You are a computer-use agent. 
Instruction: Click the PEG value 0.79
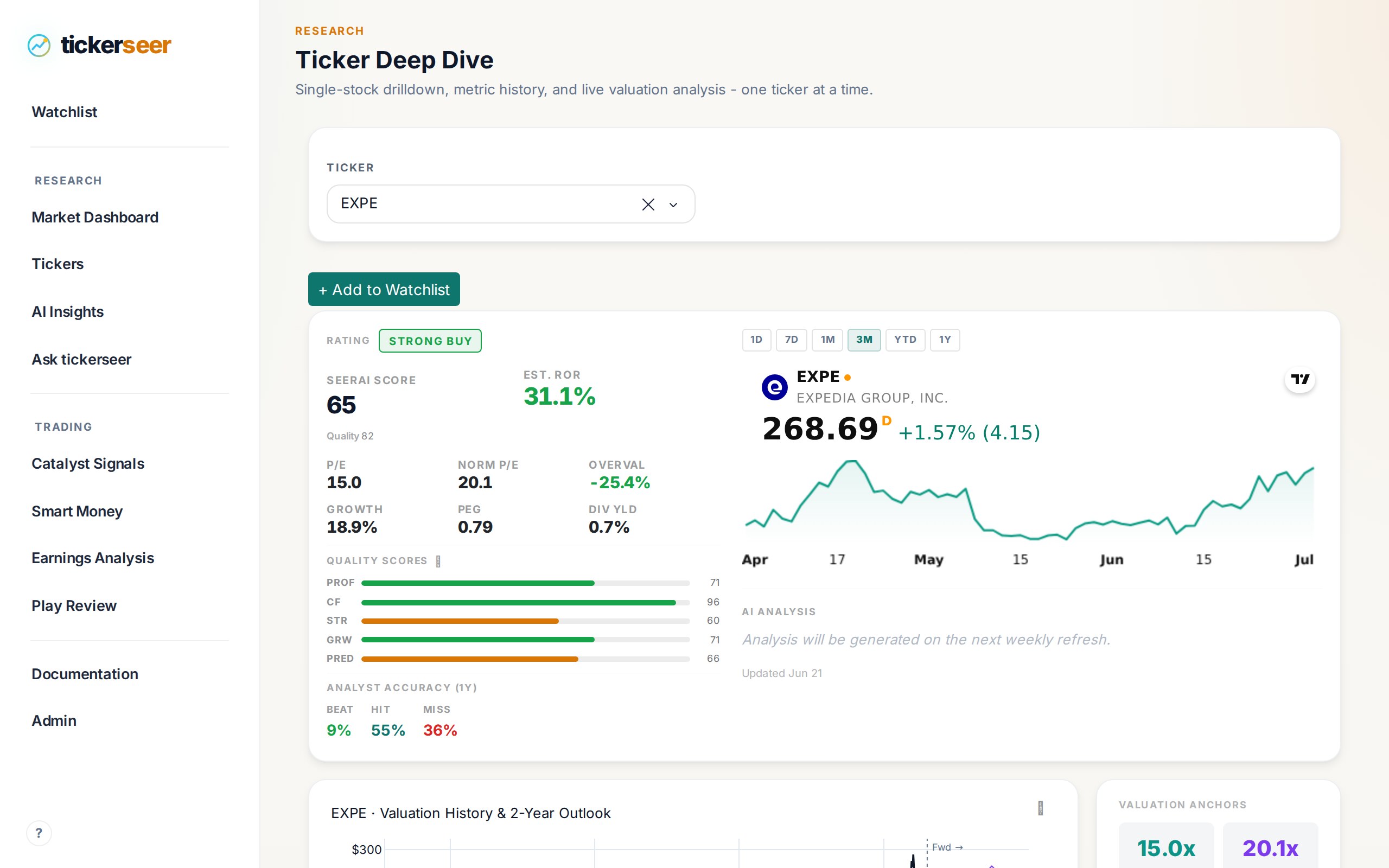click(475, 527)
